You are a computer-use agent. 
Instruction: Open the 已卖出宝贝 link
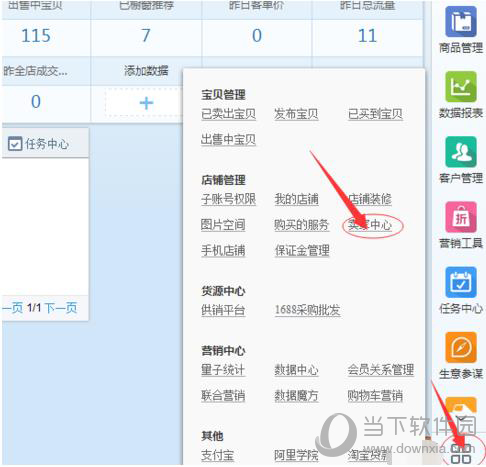(228, 114)
